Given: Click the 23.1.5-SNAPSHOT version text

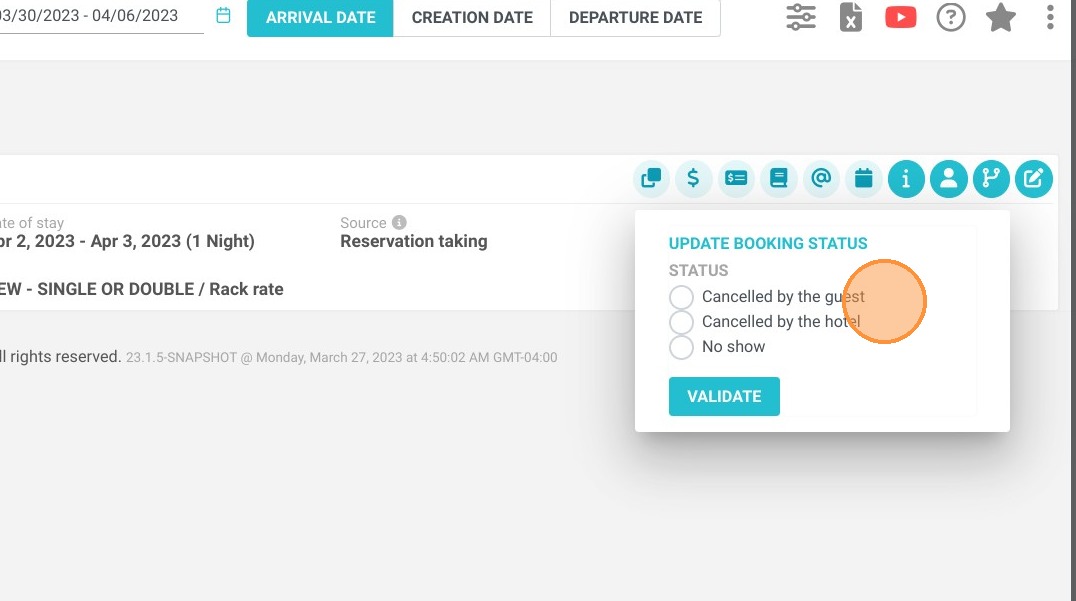Looking at the screenshot, I should point(181,357).
